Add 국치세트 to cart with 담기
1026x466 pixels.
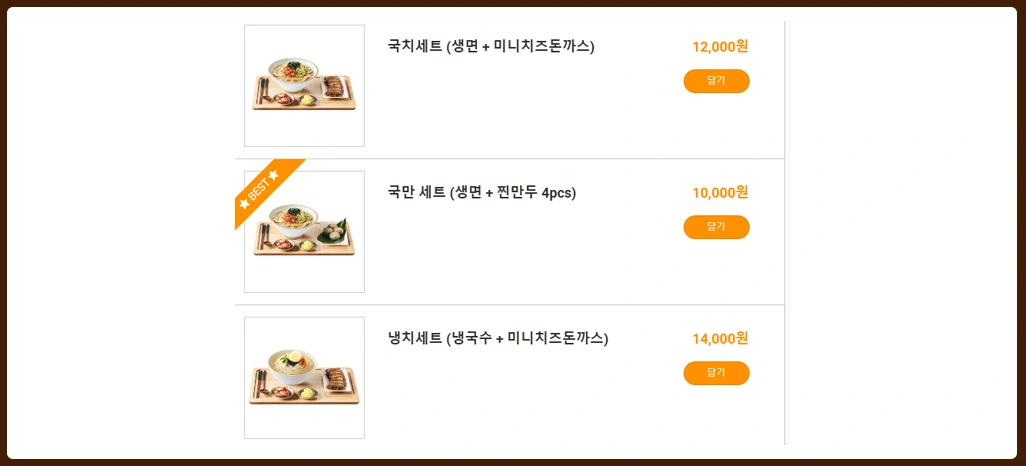(x=716, y=81)
